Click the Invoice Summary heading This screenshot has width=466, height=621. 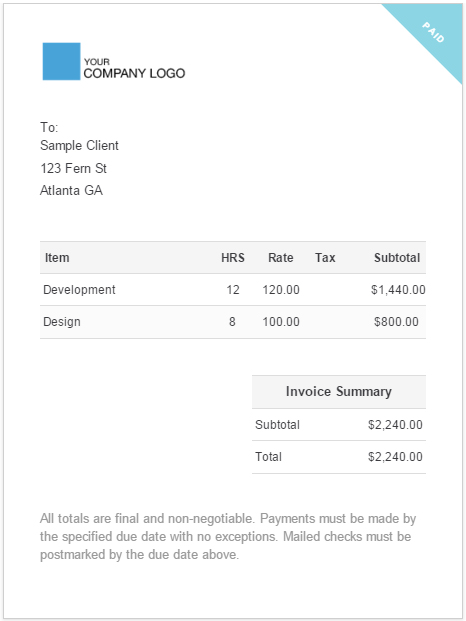[339, 391]
